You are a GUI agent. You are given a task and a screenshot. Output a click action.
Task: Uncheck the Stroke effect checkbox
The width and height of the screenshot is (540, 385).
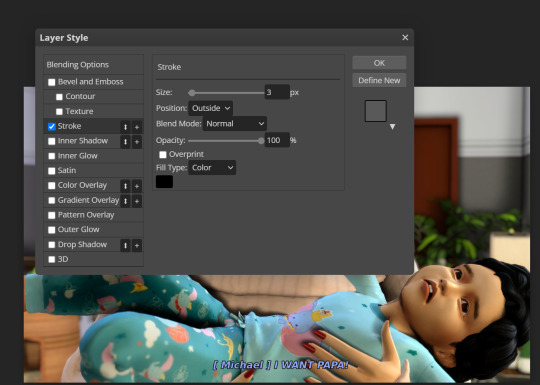pos(52,126)
